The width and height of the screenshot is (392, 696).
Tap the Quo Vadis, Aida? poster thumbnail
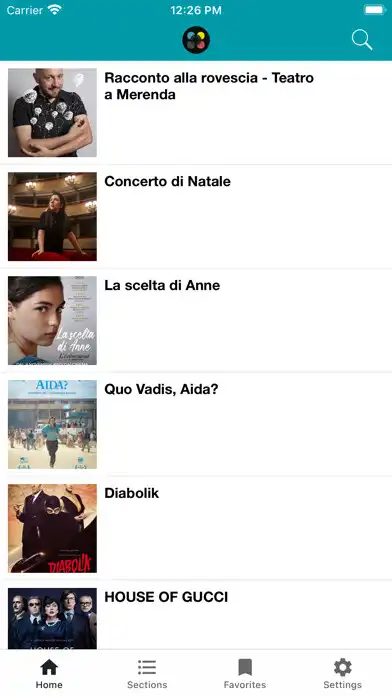click(x=52, y=424)
